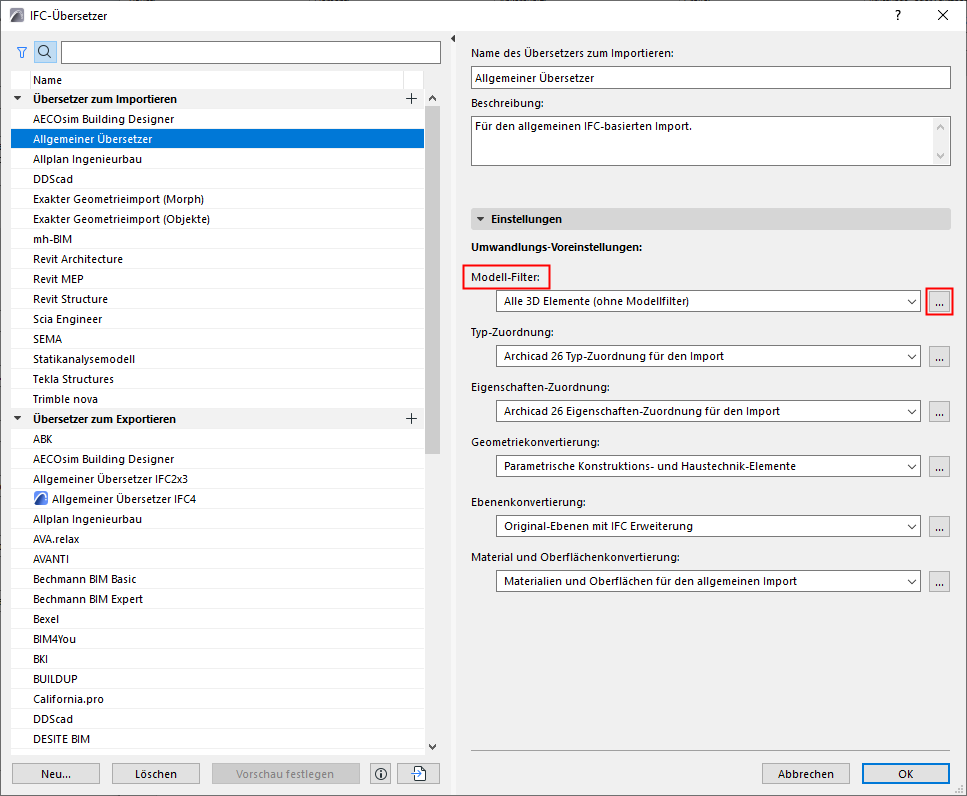Open Eigenschaften-Zuordnung options ellipsis button

(x=939, y=411)
